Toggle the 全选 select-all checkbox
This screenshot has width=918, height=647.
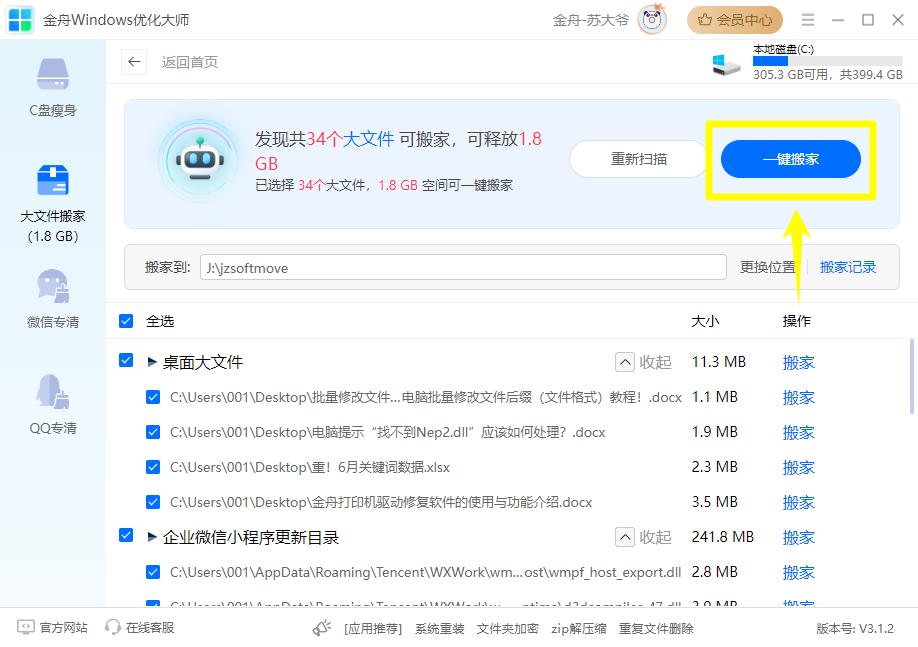126,321
